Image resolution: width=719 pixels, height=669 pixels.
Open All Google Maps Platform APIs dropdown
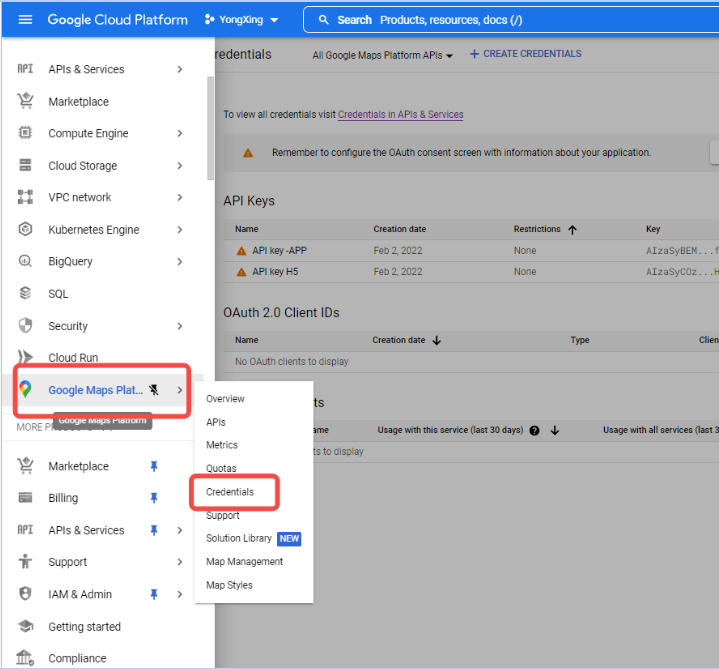pos(382,55)
